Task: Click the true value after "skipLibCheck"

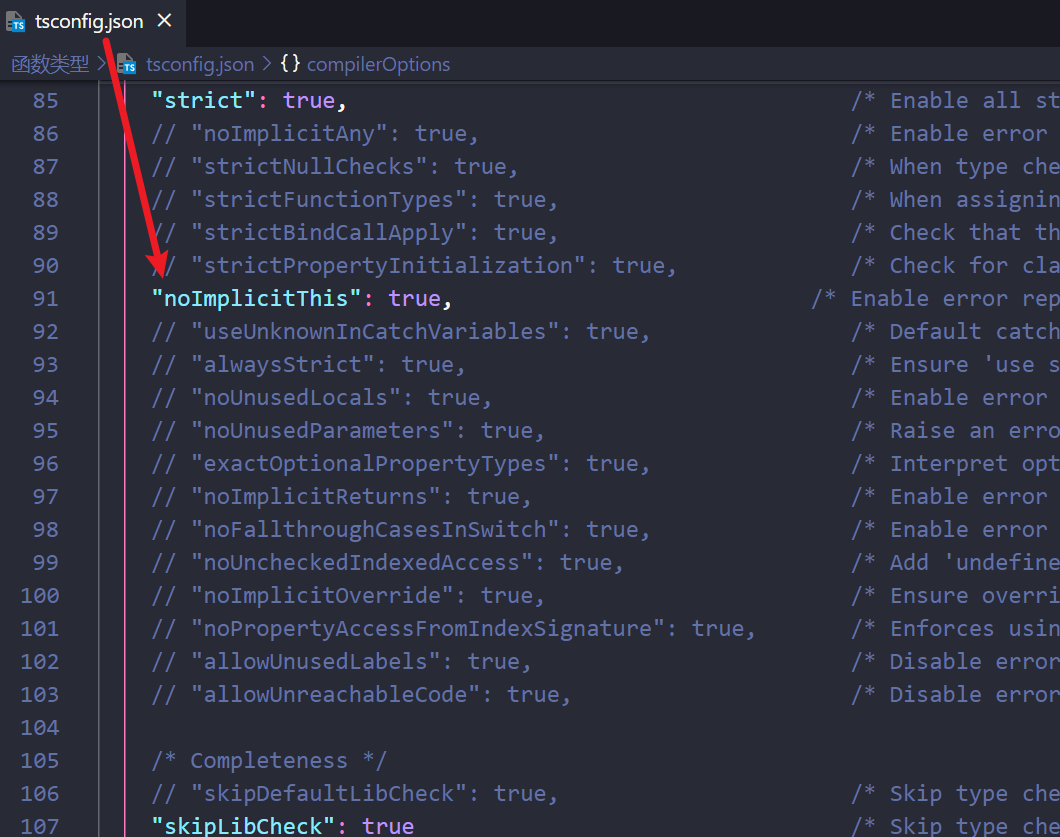Action: tap(388, 827)
